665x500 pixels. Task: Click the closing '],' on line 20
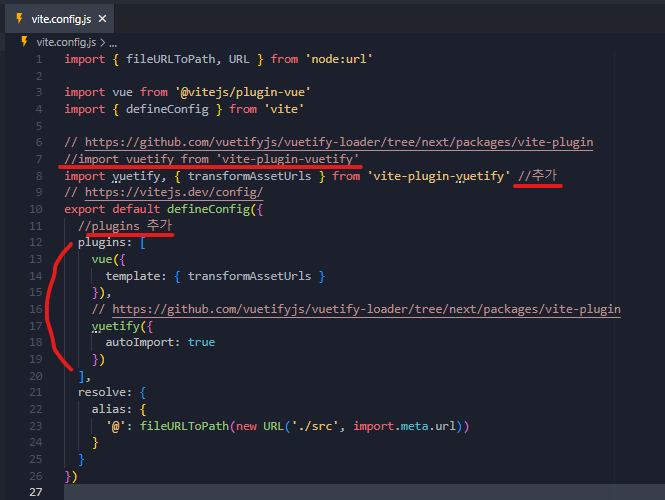point(84,376)
